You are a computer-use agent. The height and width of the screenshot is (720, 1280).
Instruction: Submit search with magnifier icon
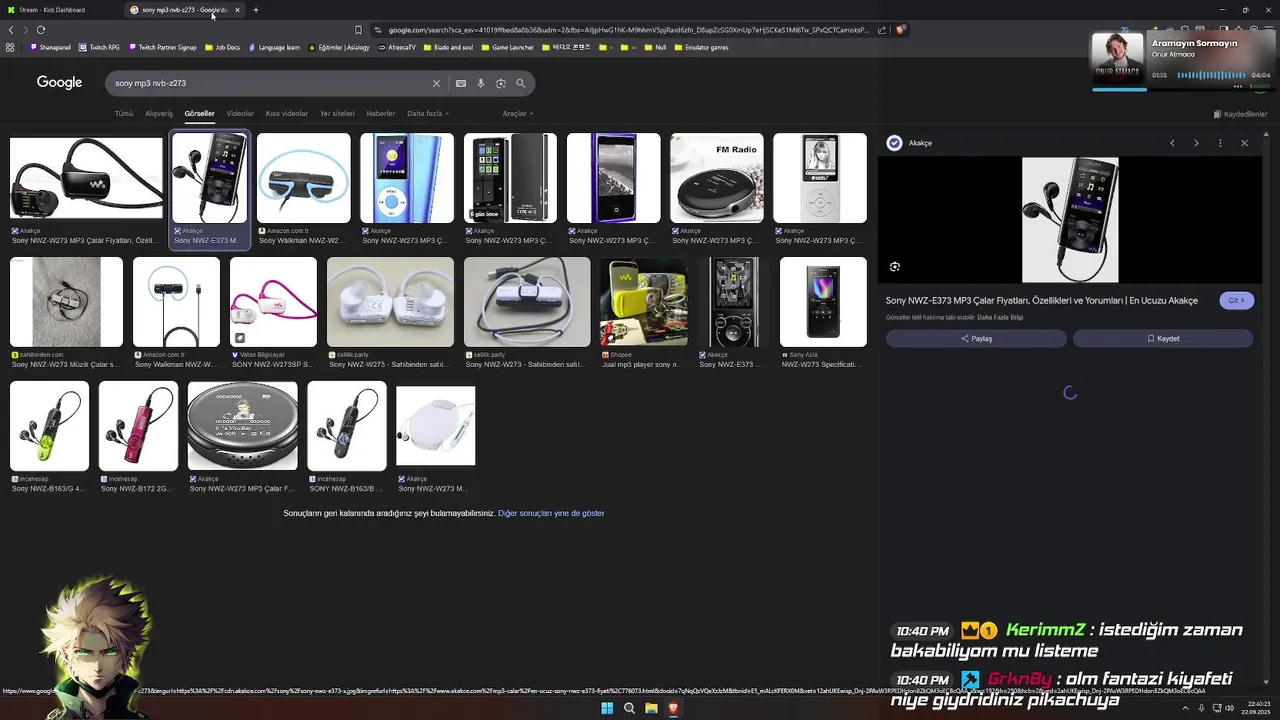coord(521,83)
